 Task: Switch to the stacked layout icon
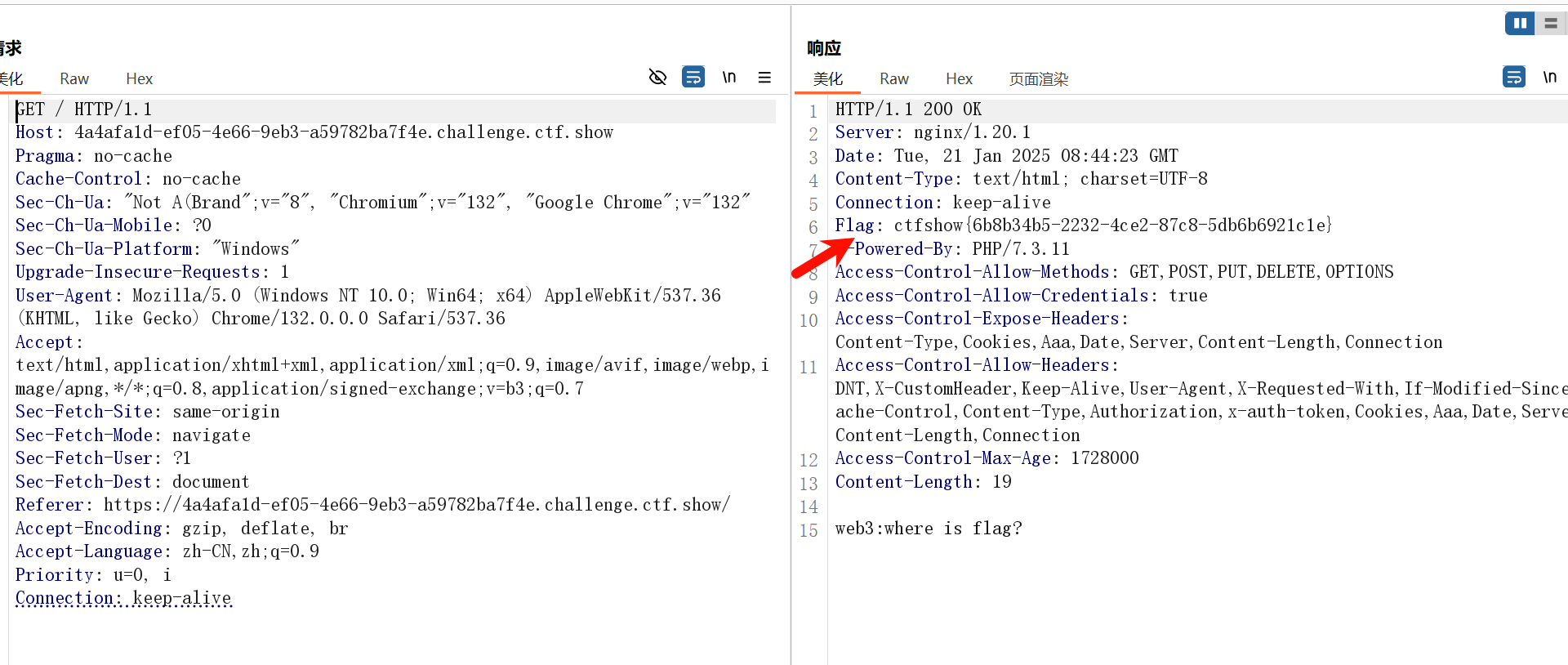[1550, 24]
